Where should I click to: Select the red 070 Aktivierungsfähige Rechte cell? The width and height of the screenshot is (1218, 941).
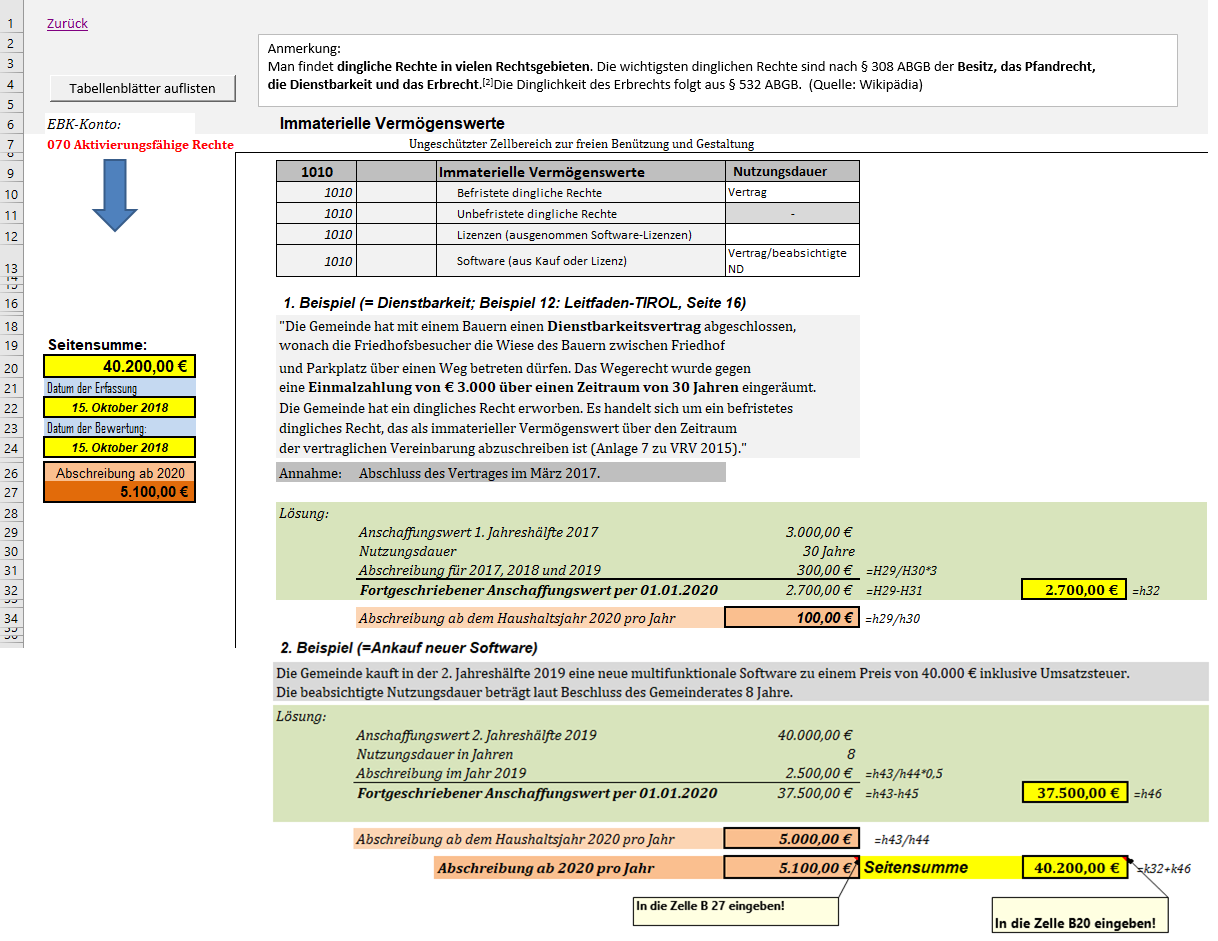coord(140,145)
